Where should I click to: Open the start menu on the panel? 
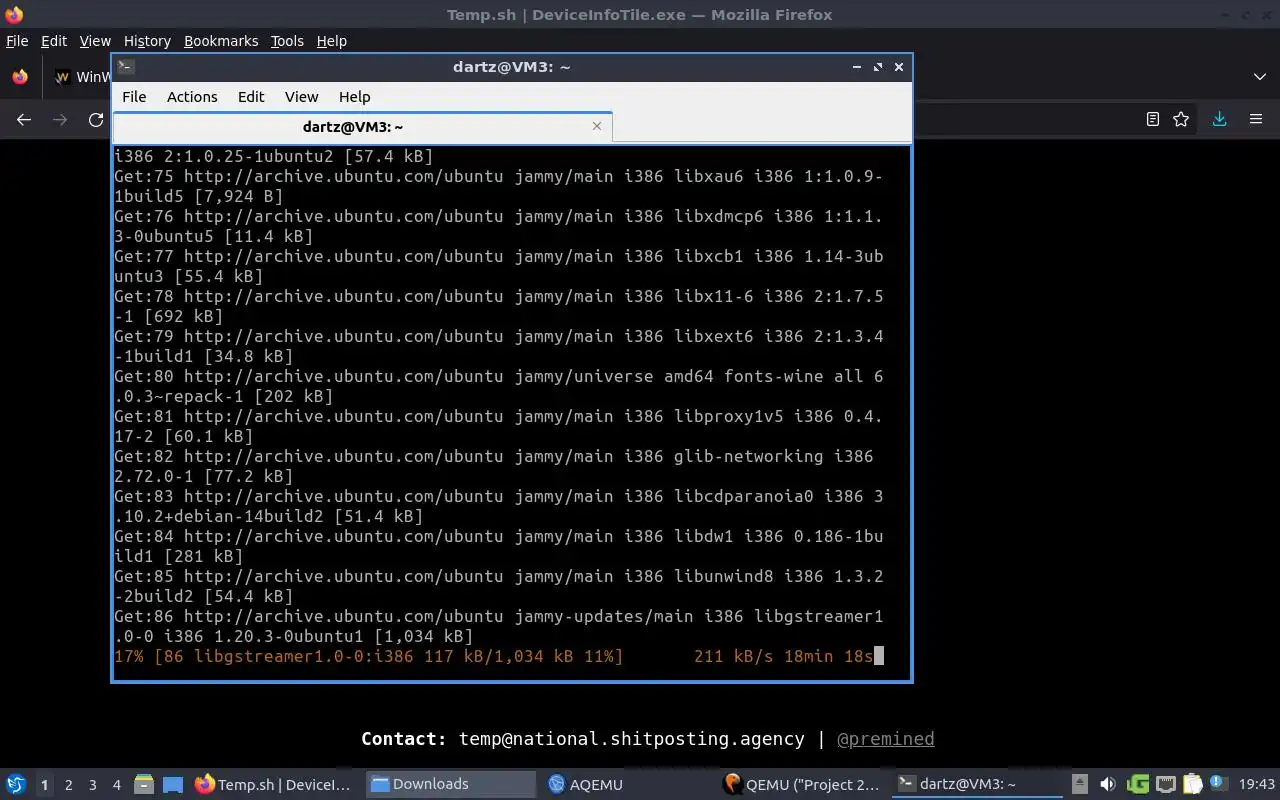16,784
